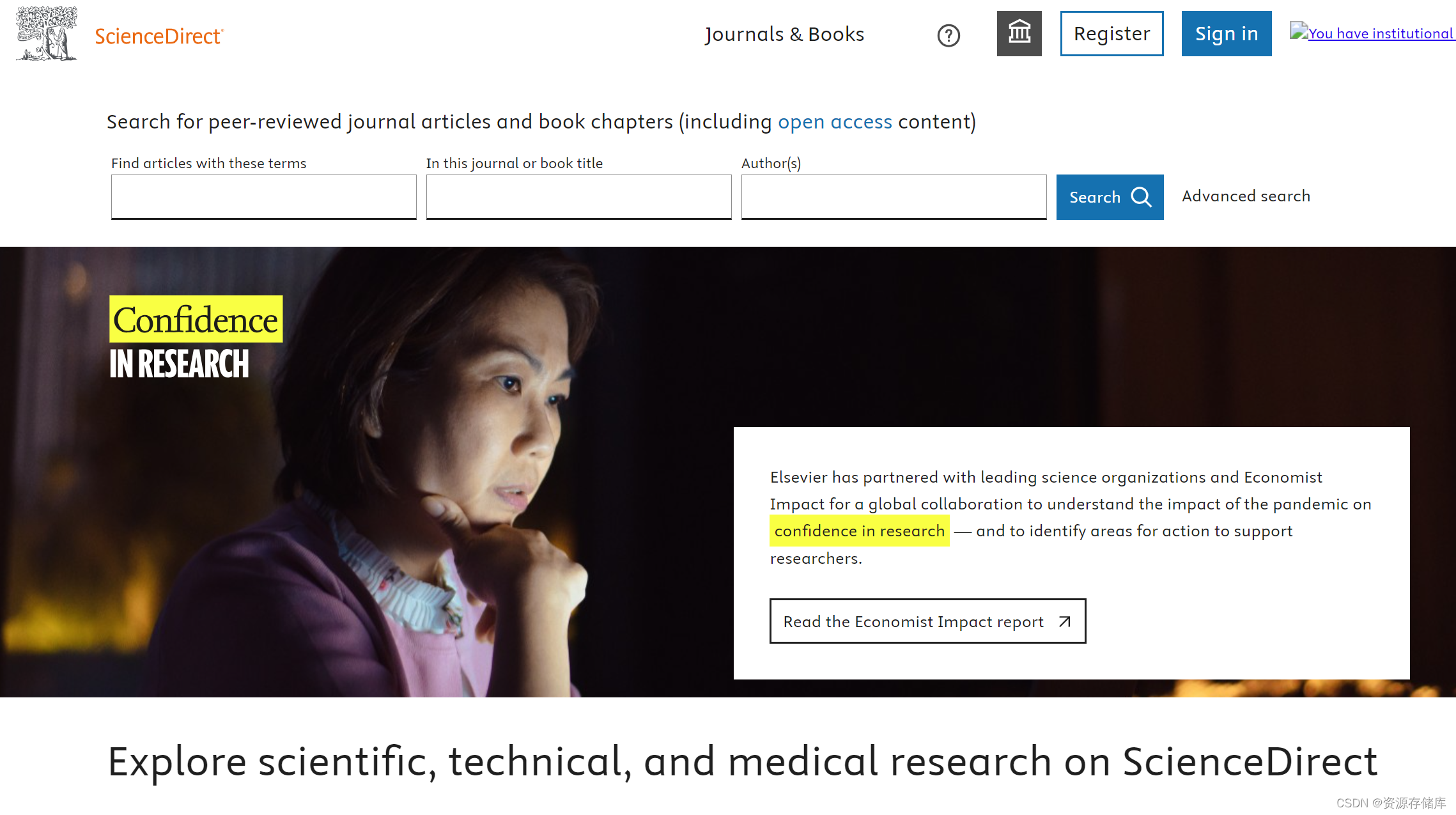
Task: Open Advanced search
Action: (x=1245, y=196)
